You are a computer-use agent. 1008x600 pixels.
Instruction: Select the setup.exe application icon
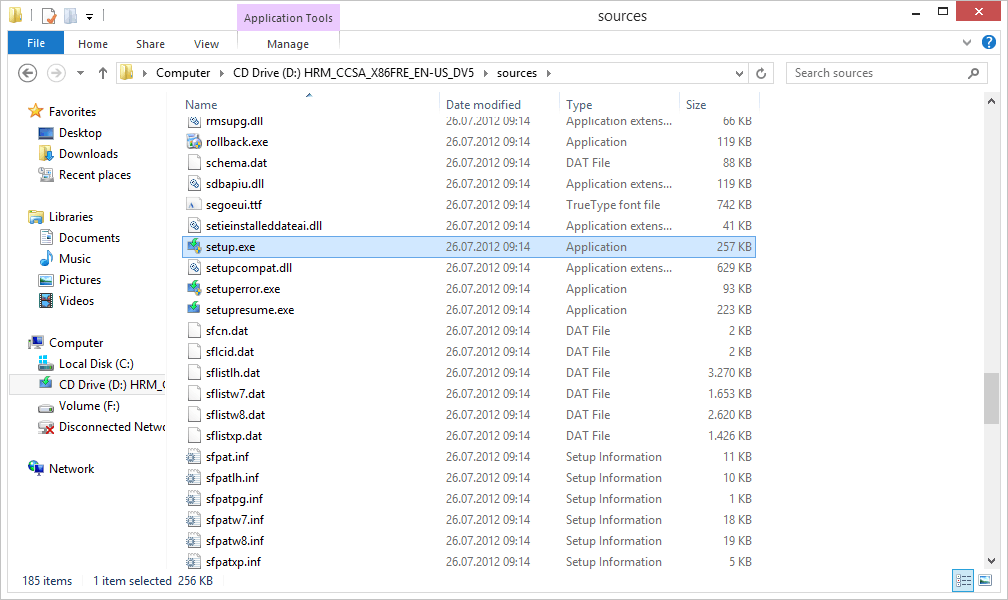pos(194,247)
